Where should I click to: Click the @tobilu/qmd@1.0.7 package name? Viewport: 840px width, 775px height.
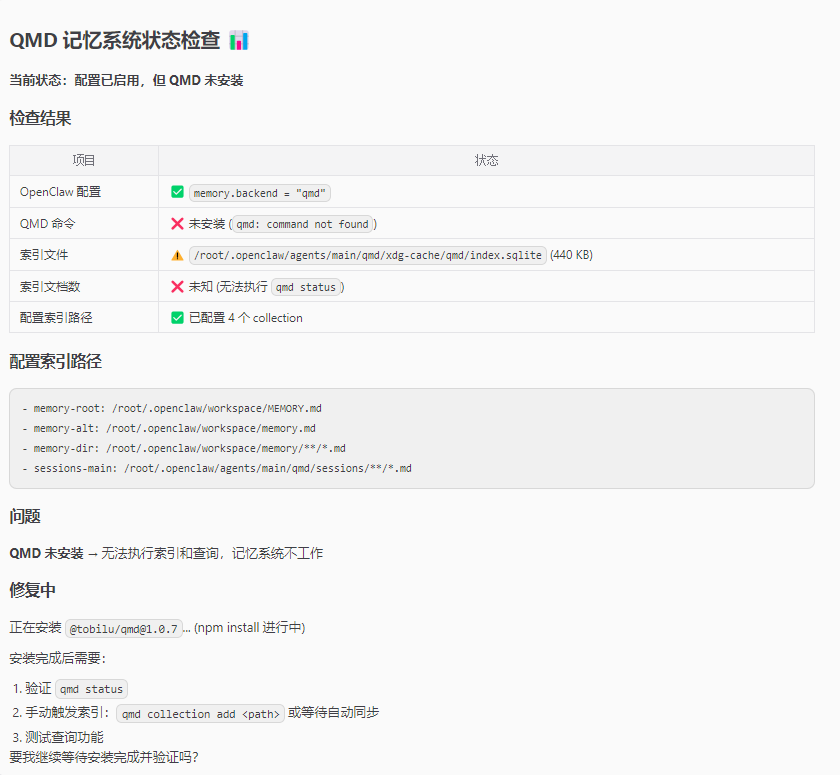(x=124, y=629)
